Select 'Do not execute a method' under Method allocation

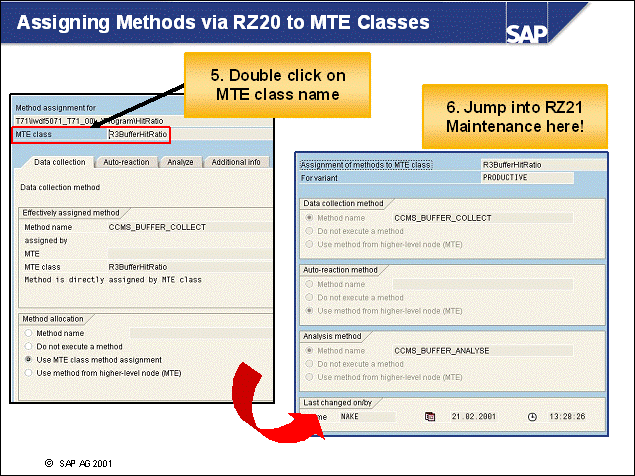pyautogui.click(x=29, y=346)
